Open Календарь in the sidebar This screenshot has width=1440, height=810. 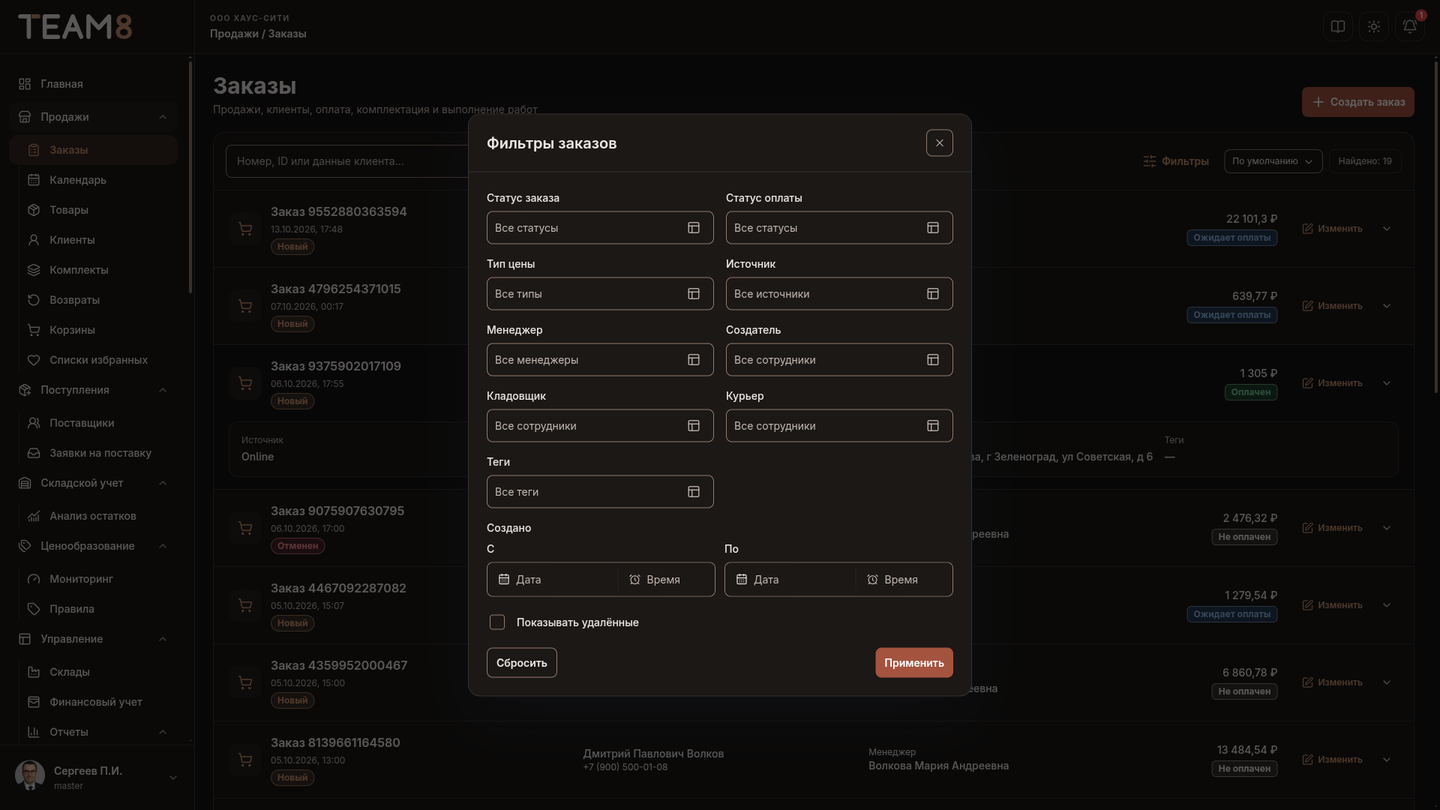coord(94,180)
